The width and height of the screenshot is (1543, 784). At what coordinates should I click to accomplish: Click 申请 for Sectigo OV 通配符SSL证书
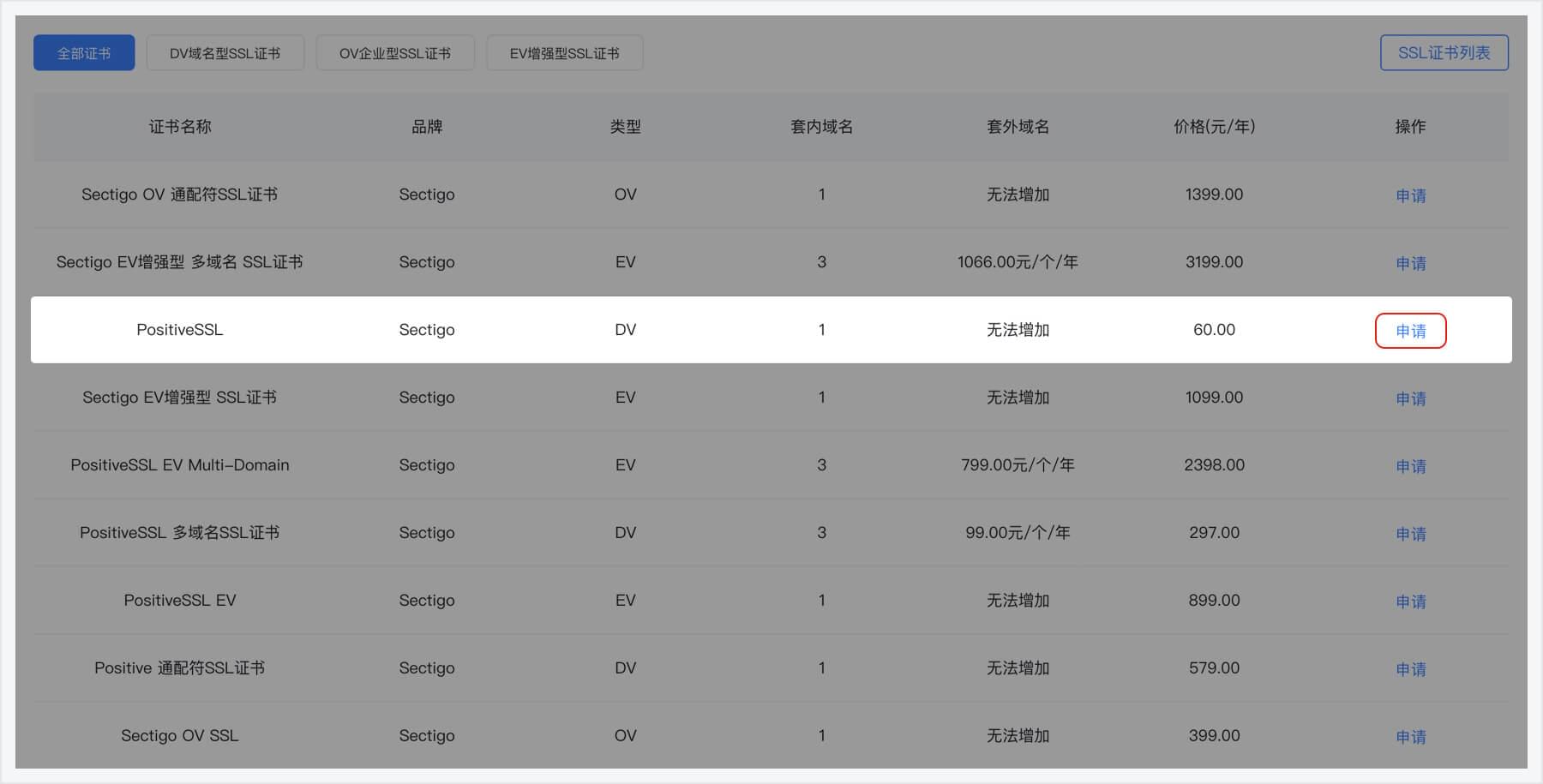(1411, 195)
